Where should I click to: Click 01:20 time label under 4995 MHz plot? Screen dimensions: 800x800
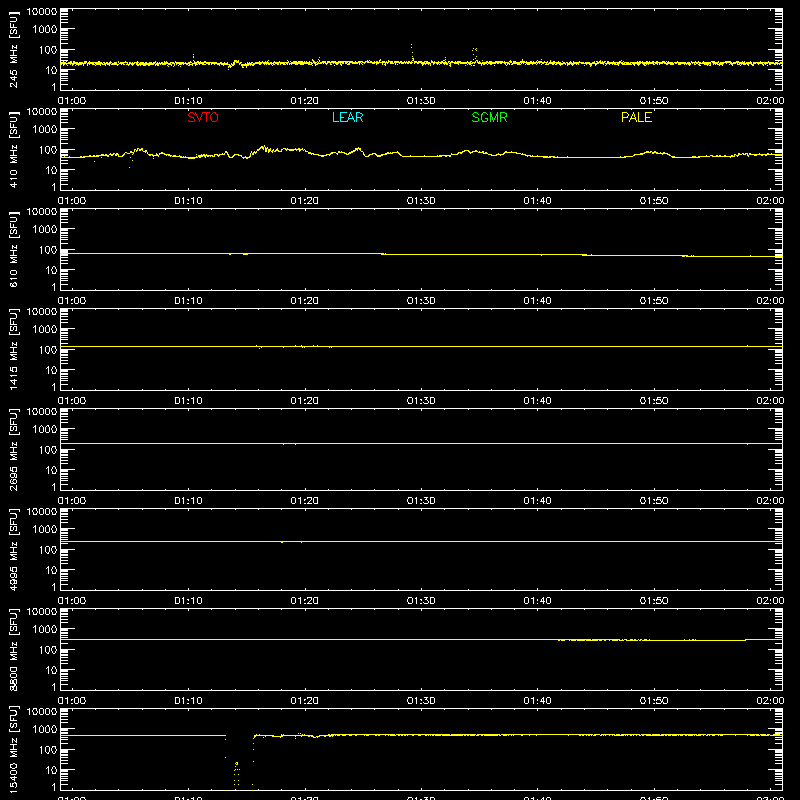point(305,601)
